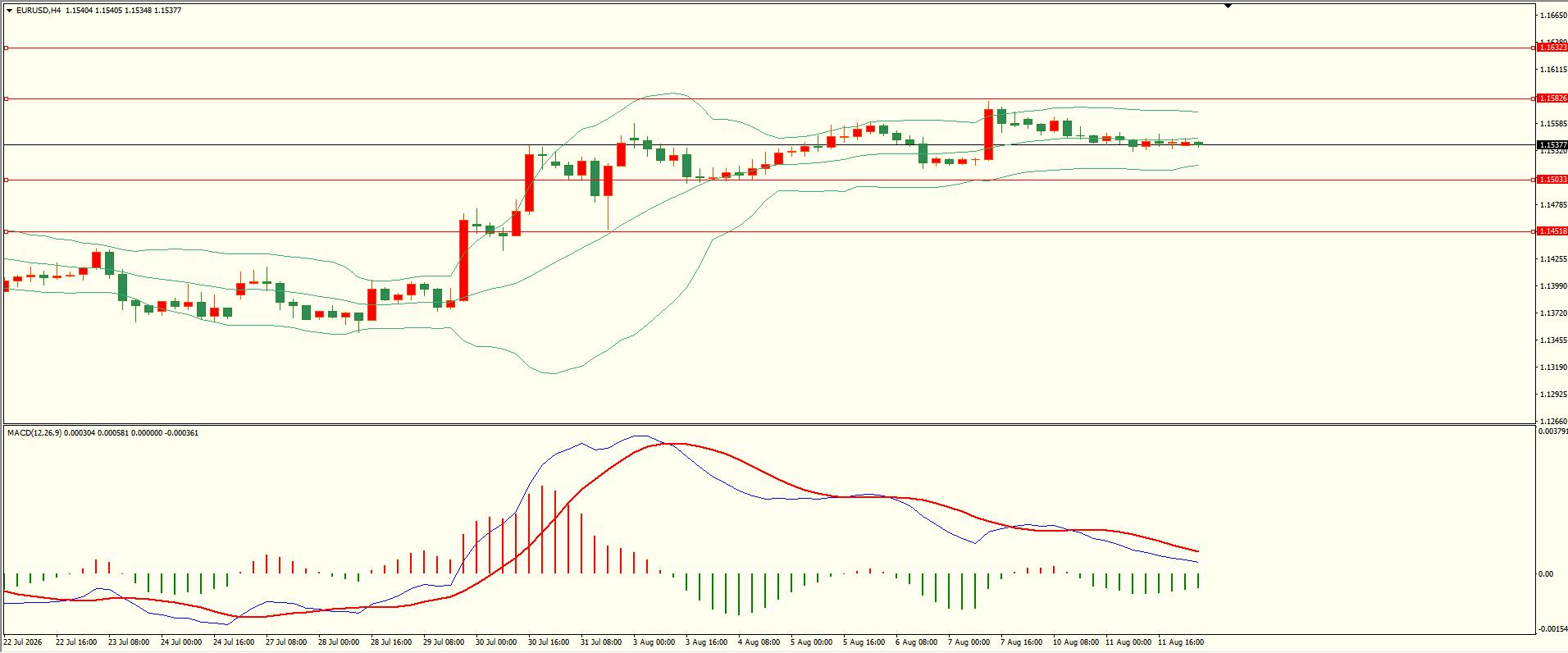Image resolution: width=1568 pixels, height=653 pixels.
Task: Click the 1.13190 price scale value
Action: 1553,368
